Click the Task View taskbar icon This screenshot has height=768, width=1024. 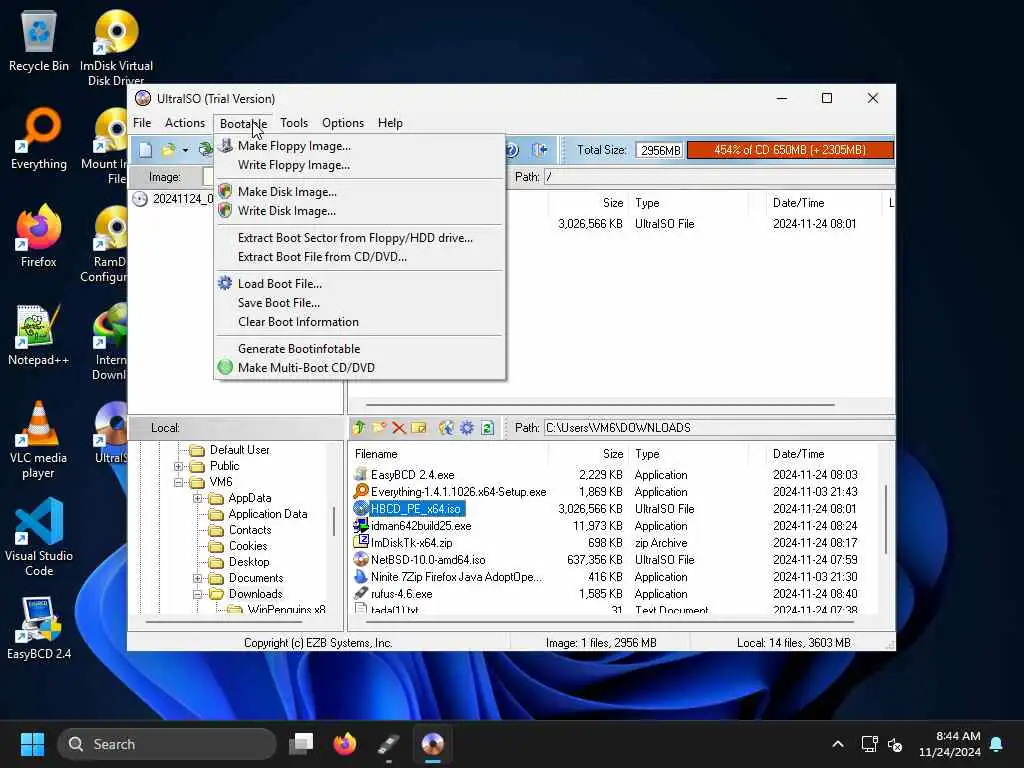(x=301, y=744)
